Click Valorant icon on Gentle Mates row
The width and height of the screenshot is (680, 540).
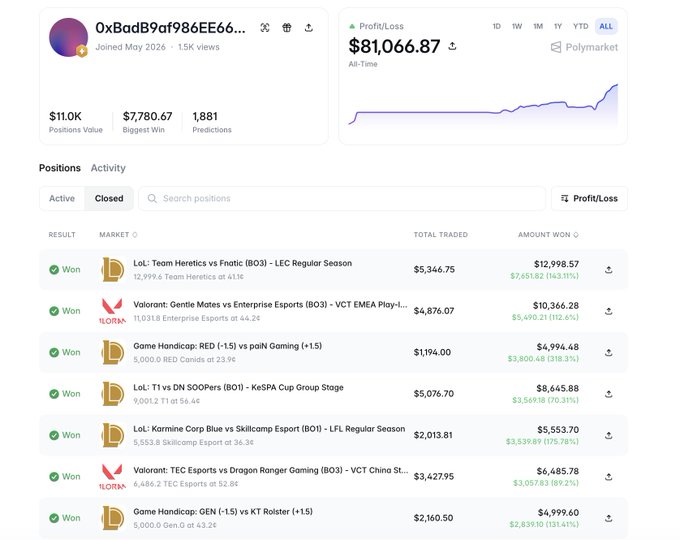113,311
